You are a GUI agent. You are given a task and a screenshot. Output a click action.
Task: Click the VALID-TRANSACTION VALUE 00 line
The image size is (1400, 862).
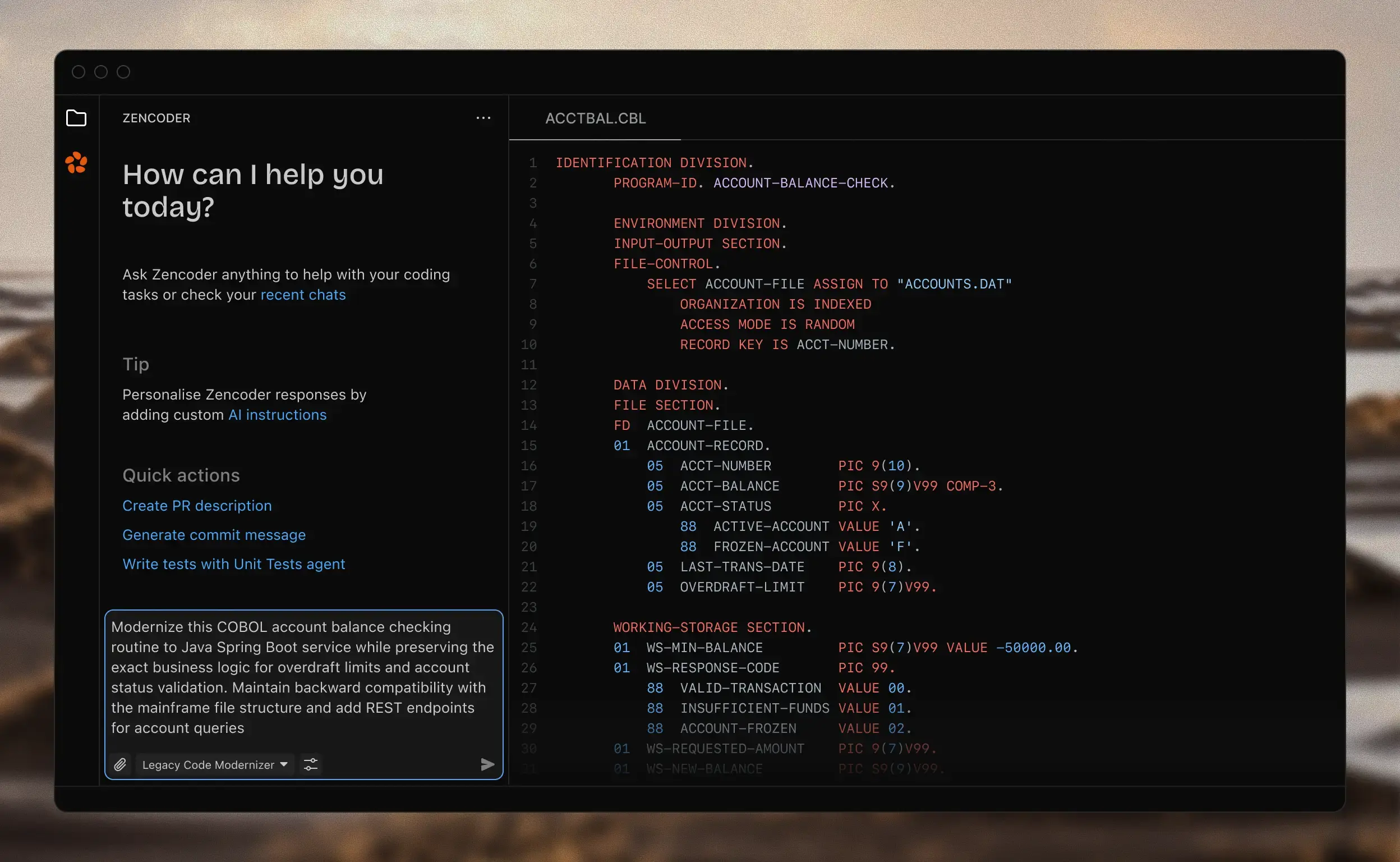pos(780,687)
